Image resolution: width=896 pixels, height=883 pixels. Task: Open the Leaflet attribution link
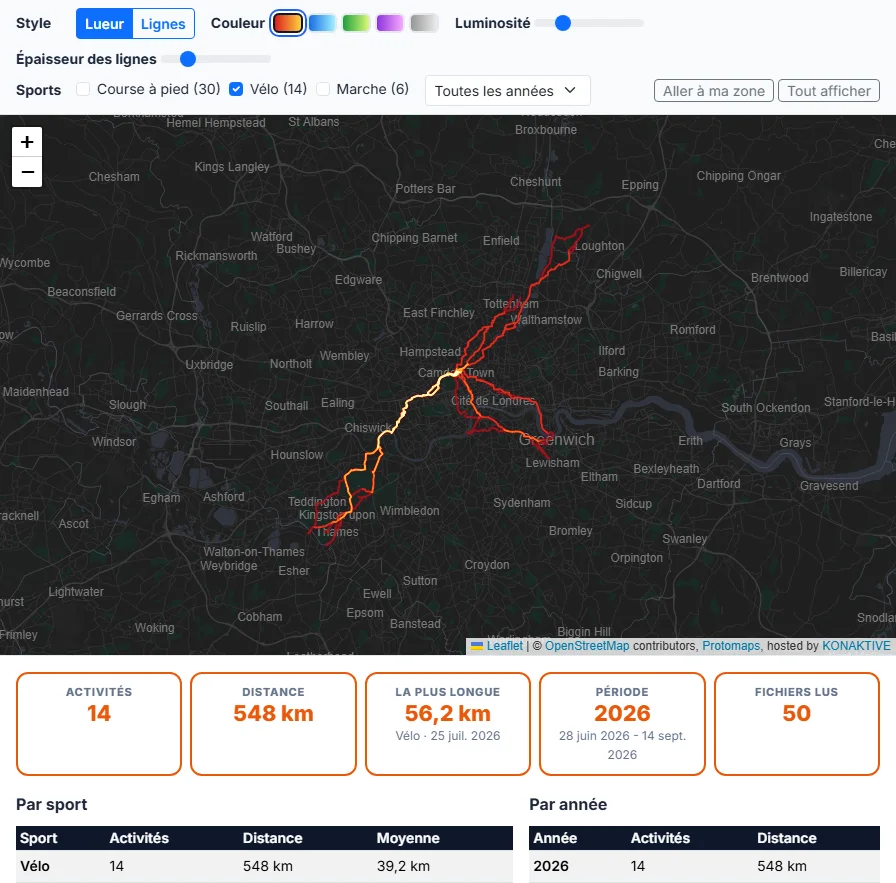(505, 646)
